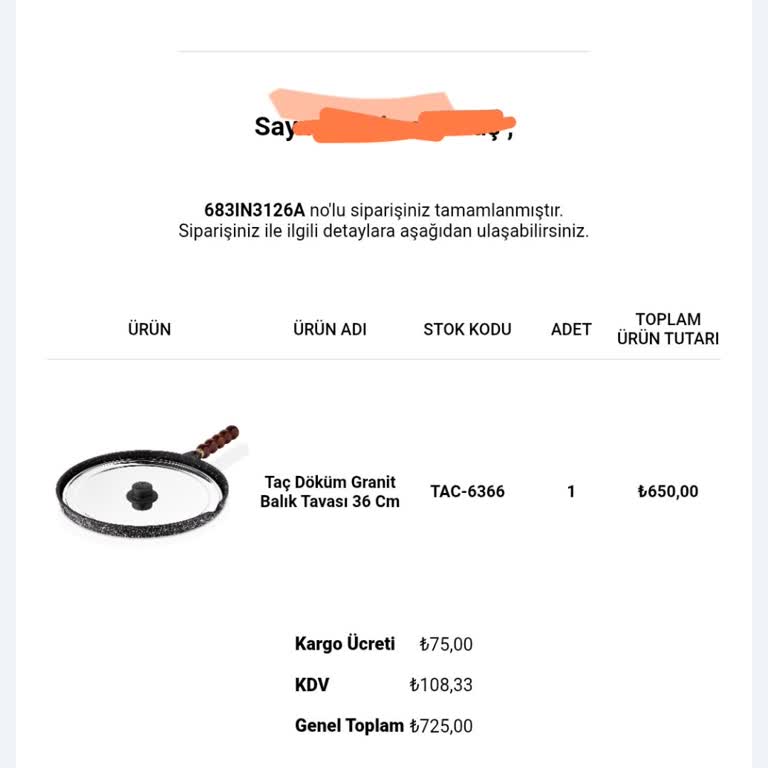Click the Kargo Ücreti label

[345, 644]
